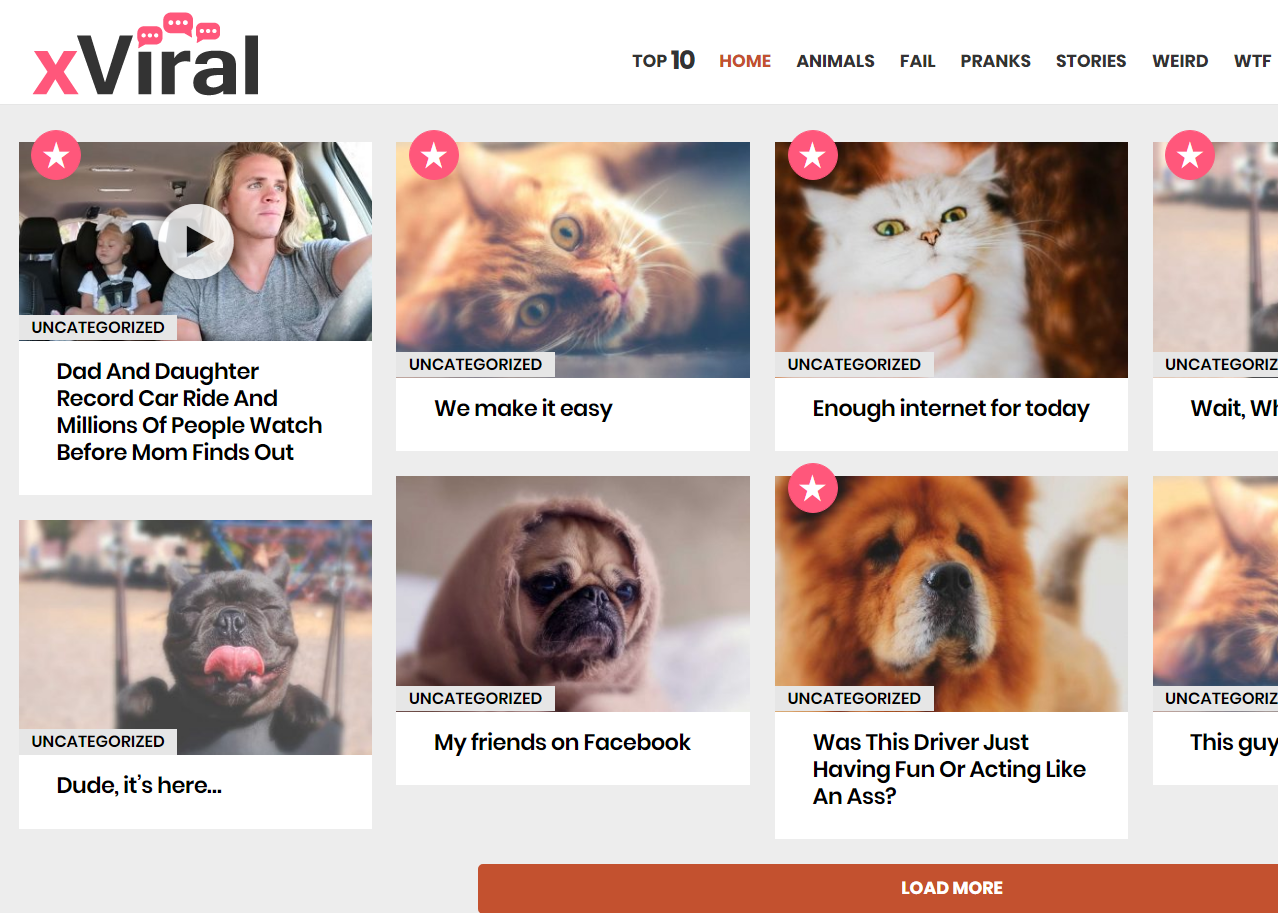Viewport: 1278px width, 913px height.
Task: Open the FAIL category
Action: click(x=917, y=61)
